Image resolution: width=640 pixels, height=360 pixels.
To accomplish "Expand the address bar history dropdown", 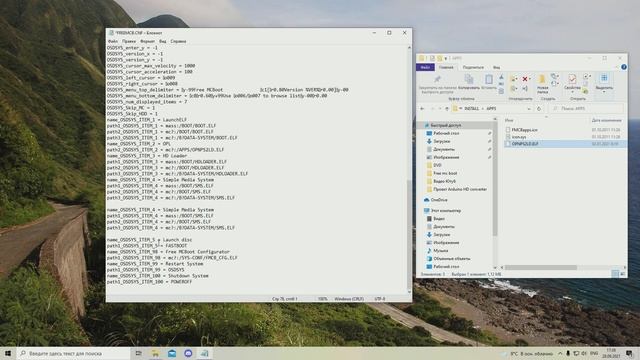I will (x=529, y=109).
